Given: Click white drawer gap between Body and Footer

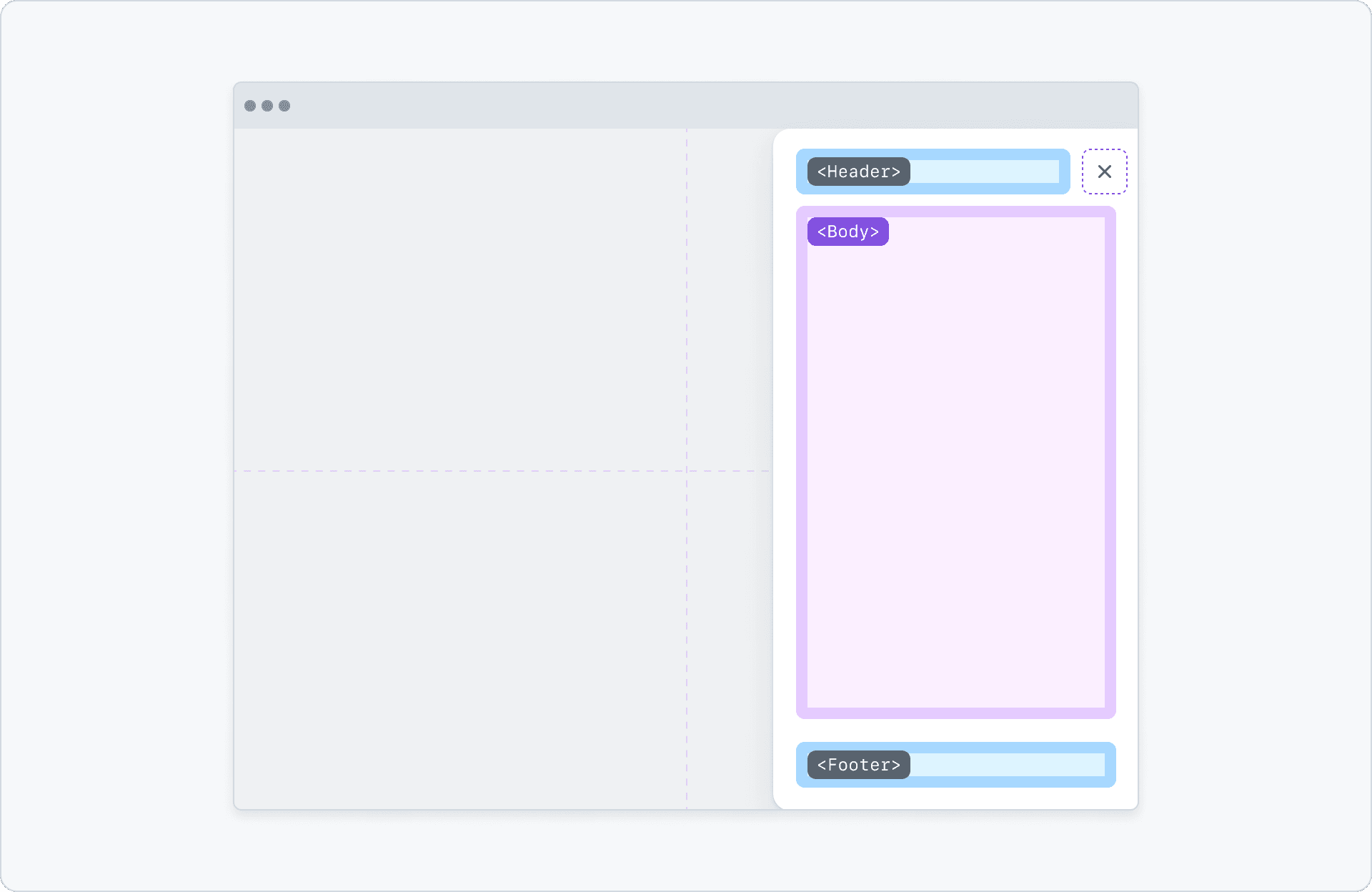Looking at the screenshot, I should point(956,730).
